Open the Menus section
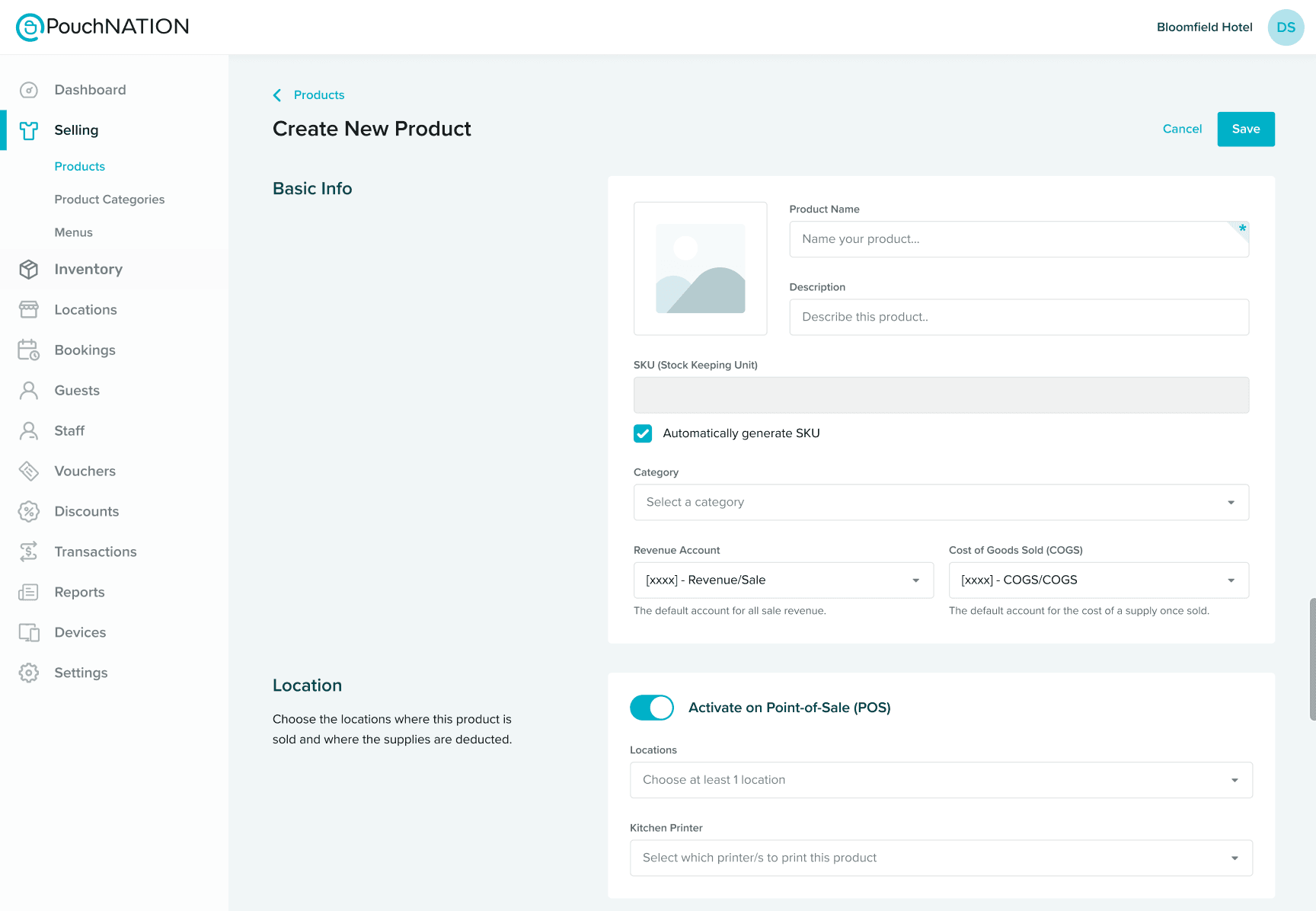The image size is (1316, 911). [x=73, y=232]
